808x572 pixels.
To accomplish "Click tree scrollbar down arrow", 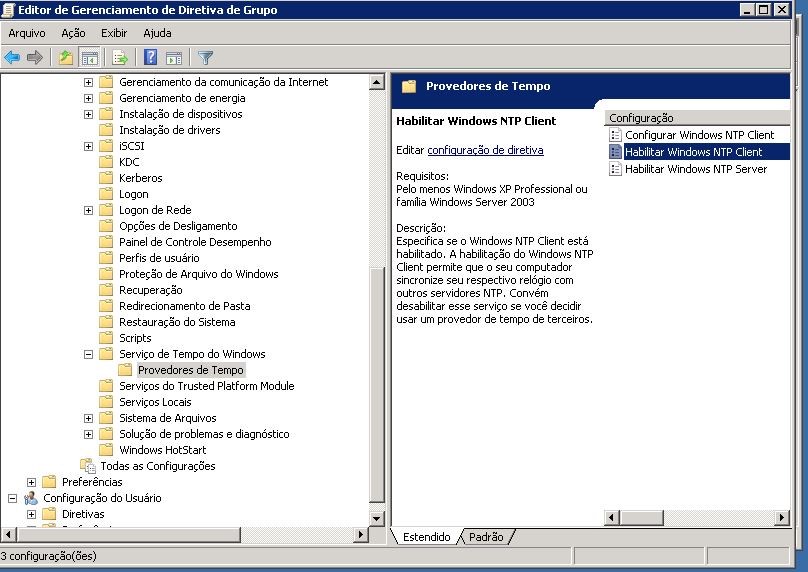I will click(x=377, y=518).
